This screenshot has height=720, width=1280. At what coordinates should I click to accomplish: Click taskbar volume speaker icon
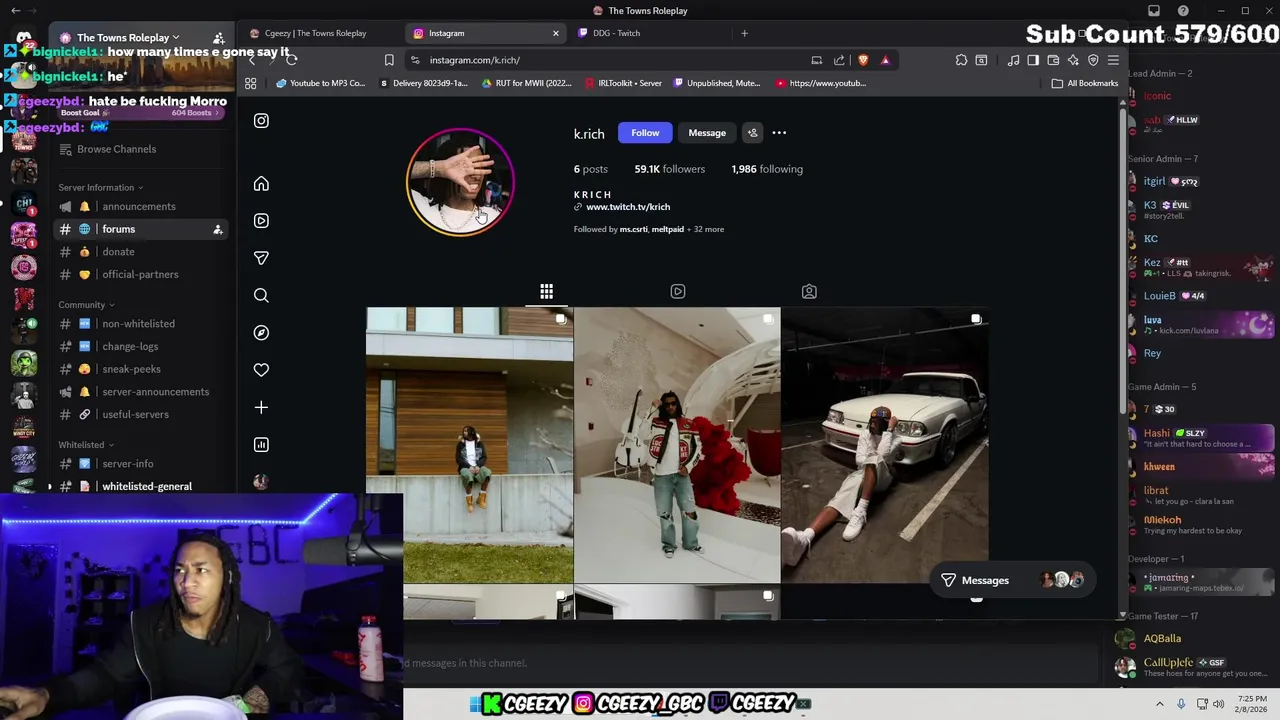point(1218,704)
